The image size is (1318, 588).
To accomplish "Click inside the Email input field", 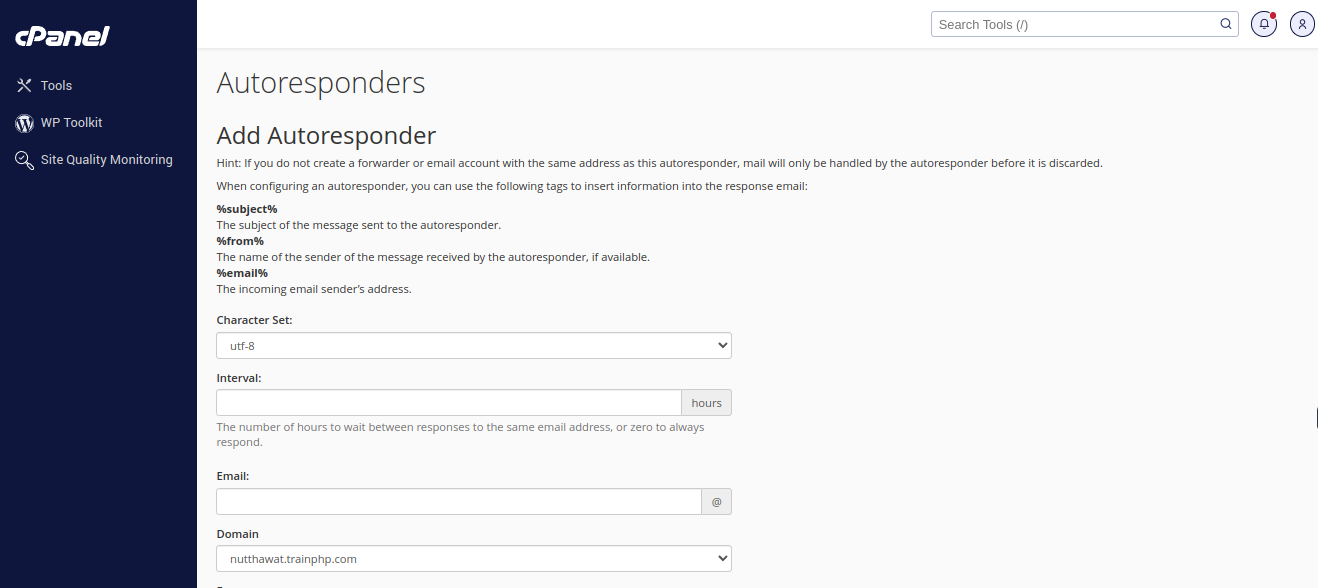I will [x=459, y=502].
